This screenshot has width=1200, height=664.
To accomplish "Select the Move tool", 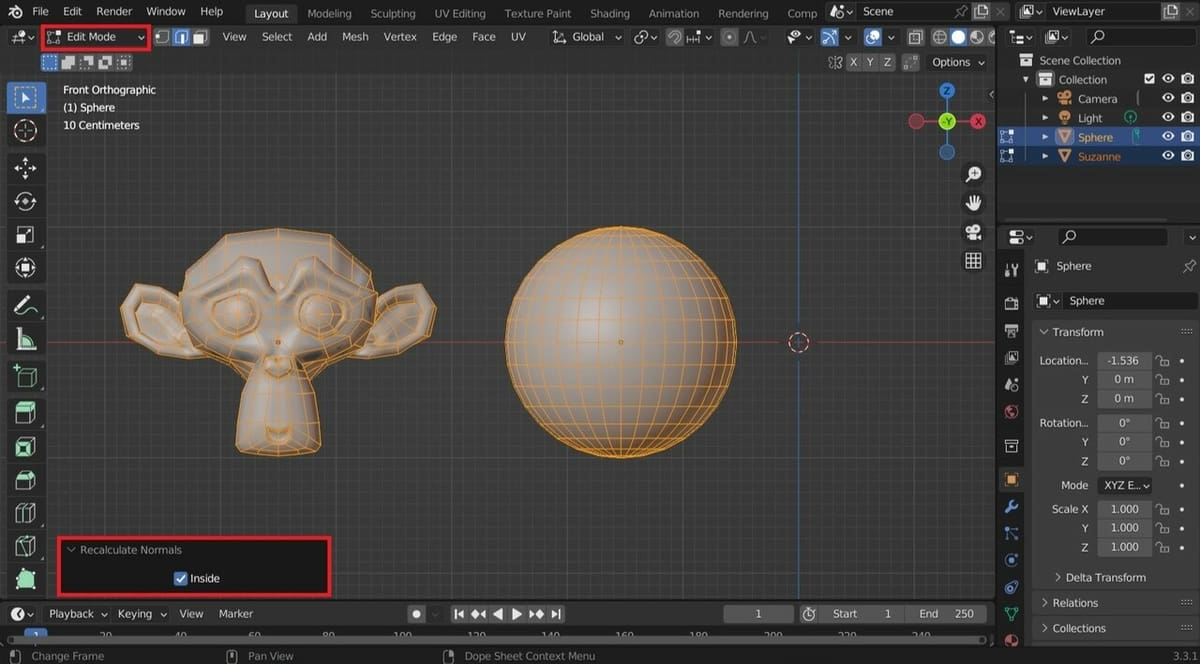I will pyautogui.click(x=25, y=169).
